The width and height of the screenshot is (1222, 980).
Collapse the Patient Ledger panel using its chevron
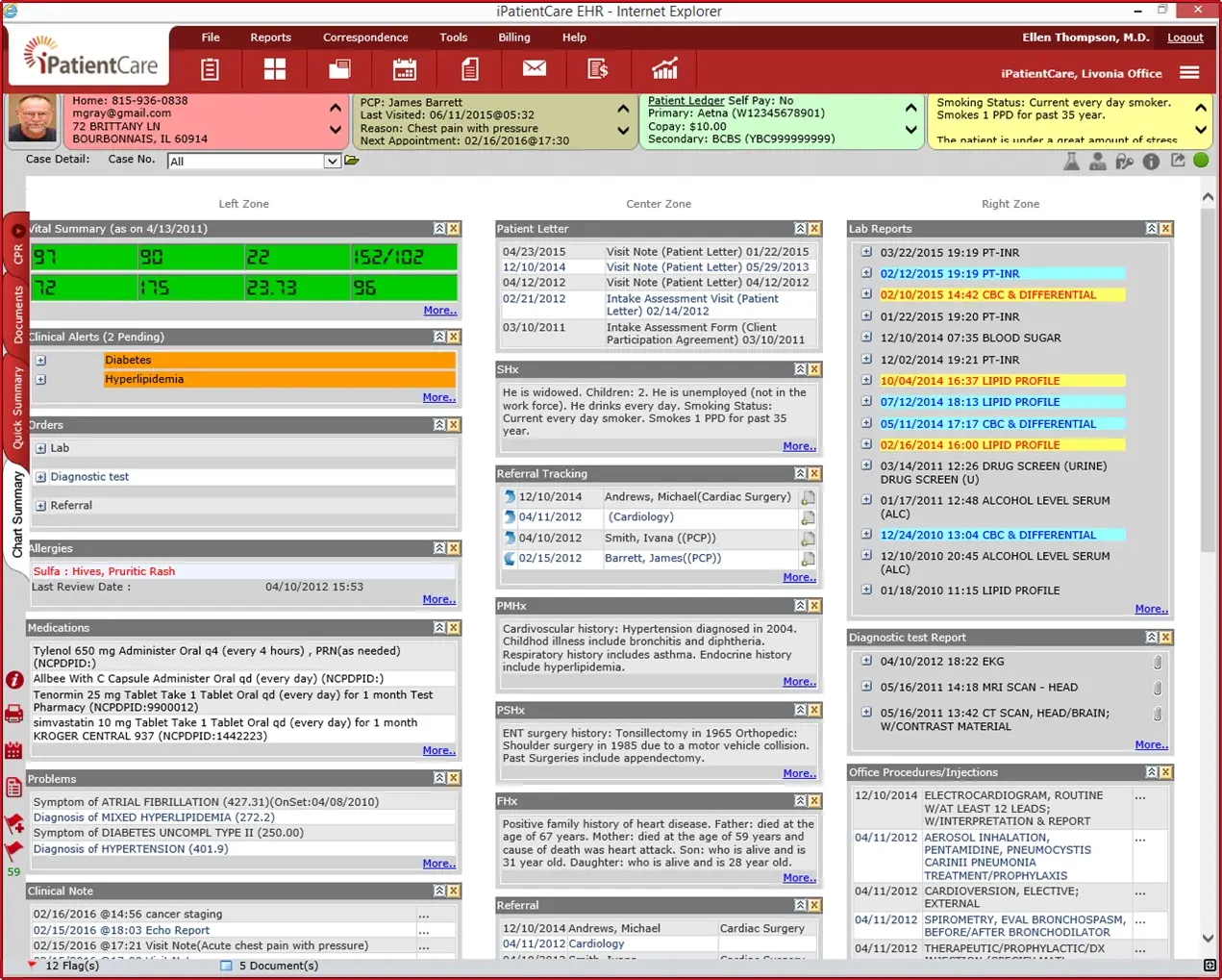click(x=910, y=110)
